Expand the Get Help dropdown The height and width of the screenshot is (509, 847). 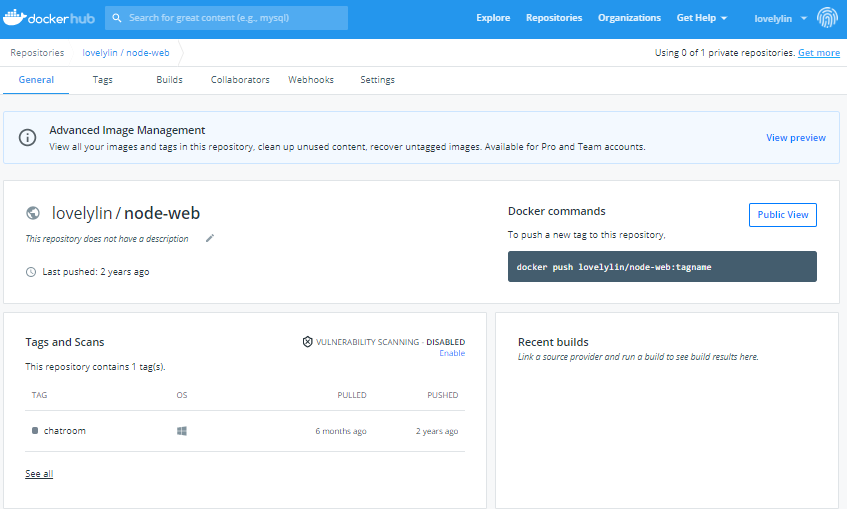click(702, 18)
